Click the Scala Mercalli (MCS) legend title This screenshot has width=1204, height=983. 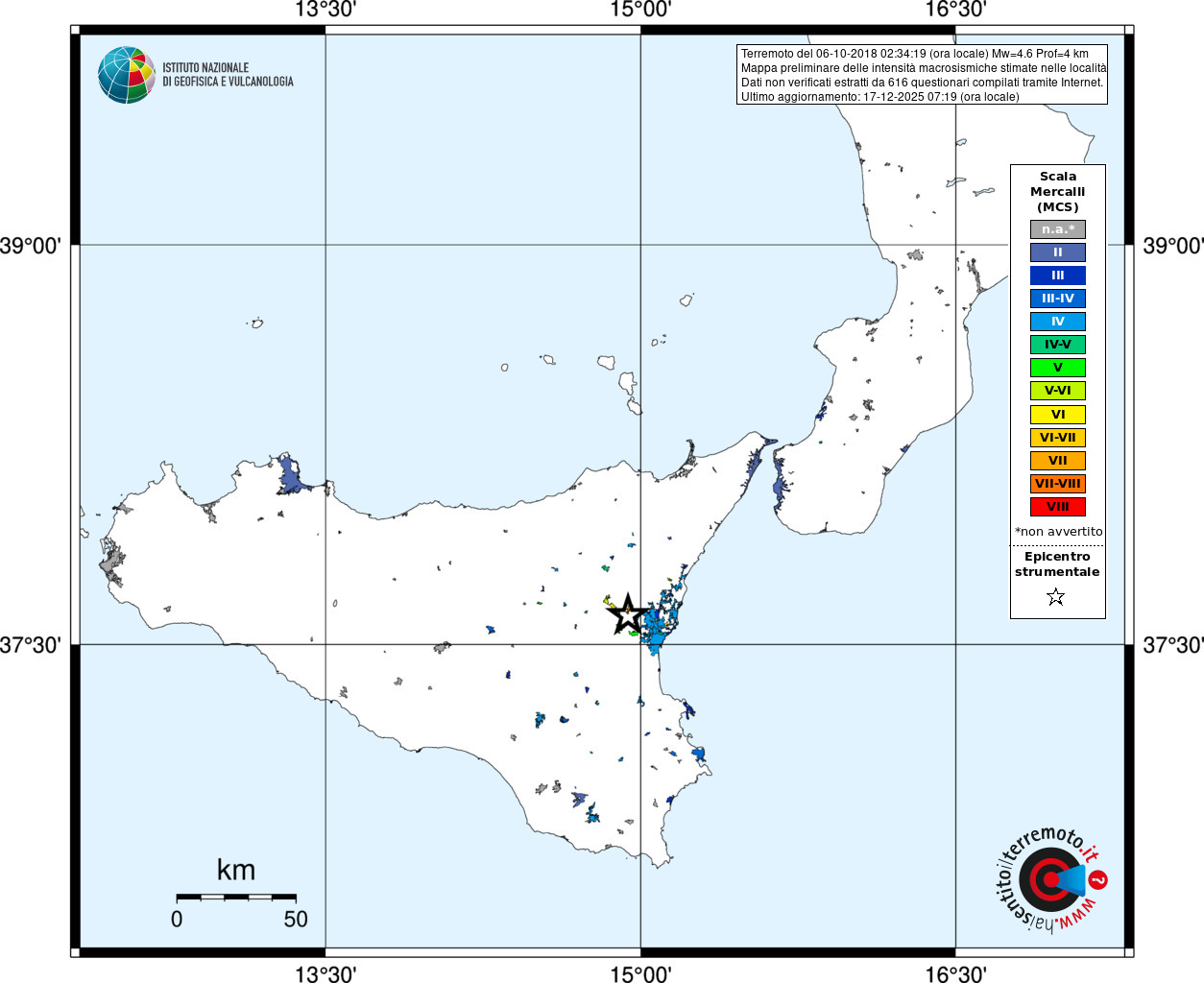coord(1058,192)
